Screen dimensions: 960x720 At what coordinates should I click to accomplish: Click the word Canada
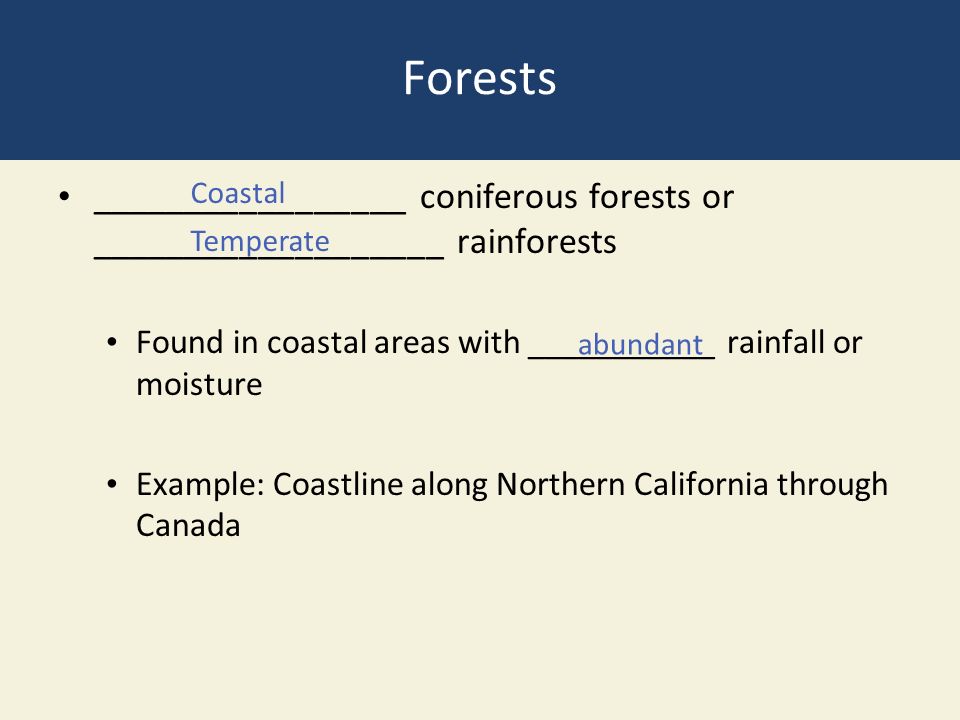click(188, 525)
